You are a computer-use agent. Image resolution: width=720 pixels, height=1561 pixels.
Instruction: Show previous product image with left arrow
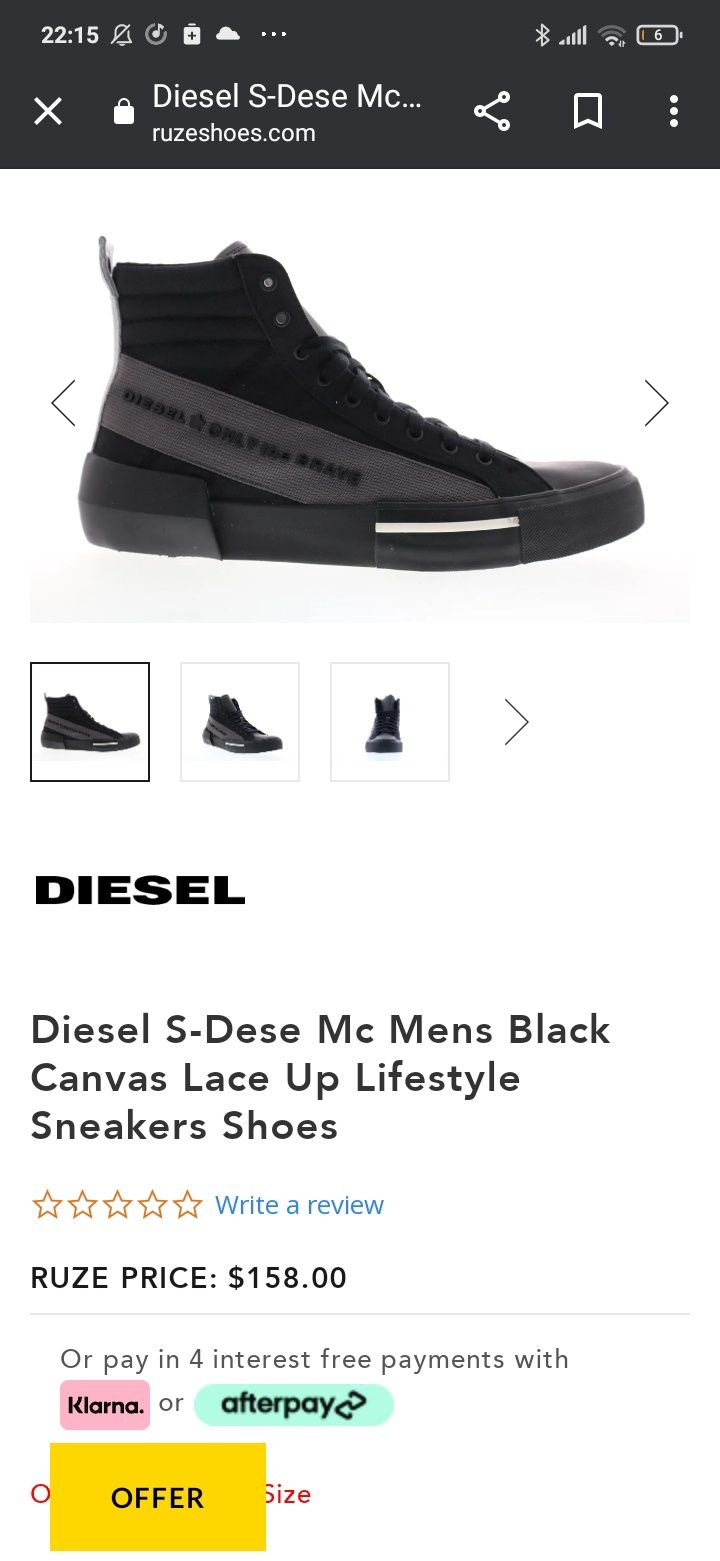(x=63, y=403)
